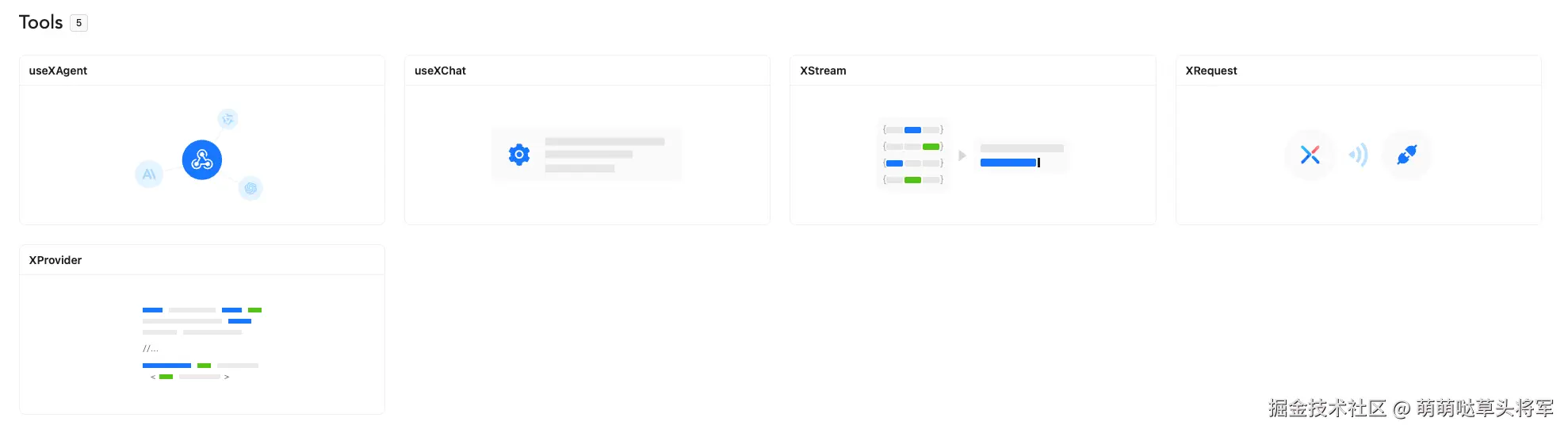Open the useXAgent card title
Viewport: 1568px width, 433px height.
(58, 71)
